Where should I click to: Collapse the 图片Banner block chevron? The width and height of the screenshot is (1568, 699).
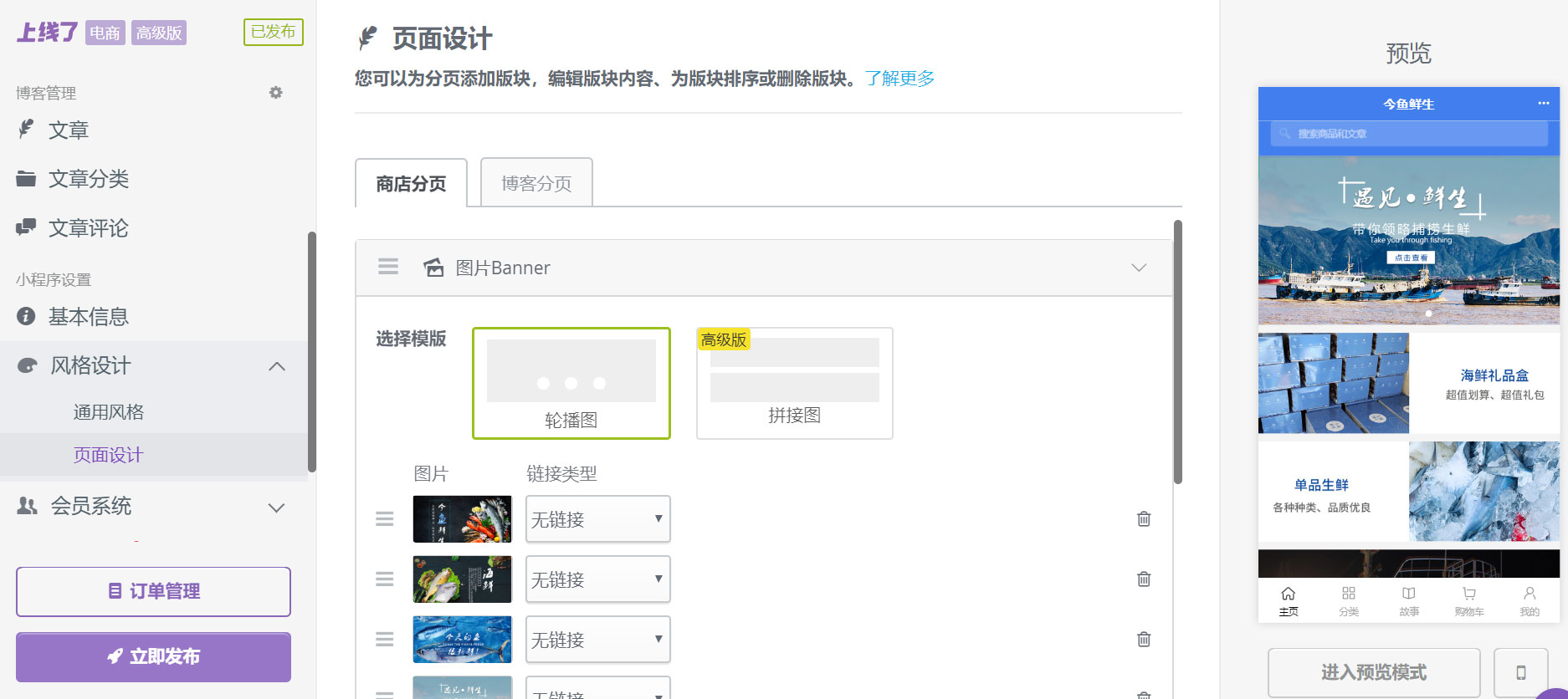pyautogui.click(x=1139, y=268)
